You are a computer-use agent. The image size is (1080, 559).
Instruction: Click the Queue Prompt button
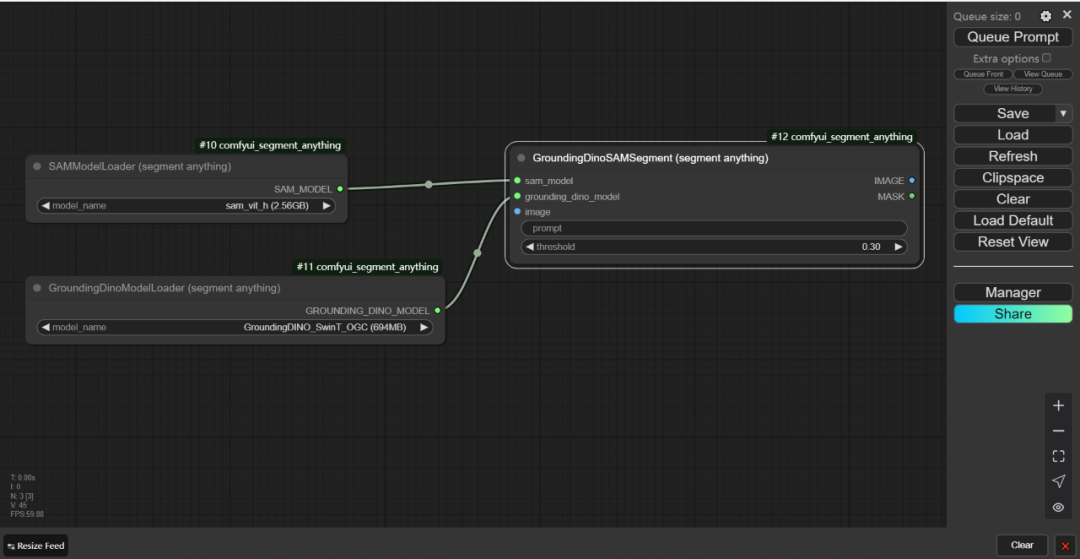[1012, 37]
